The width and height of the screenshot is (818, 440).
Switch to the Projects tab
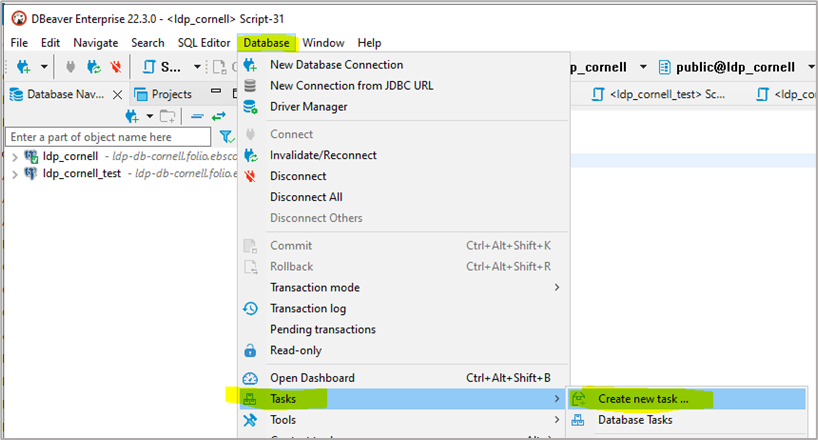click(163, 94)
